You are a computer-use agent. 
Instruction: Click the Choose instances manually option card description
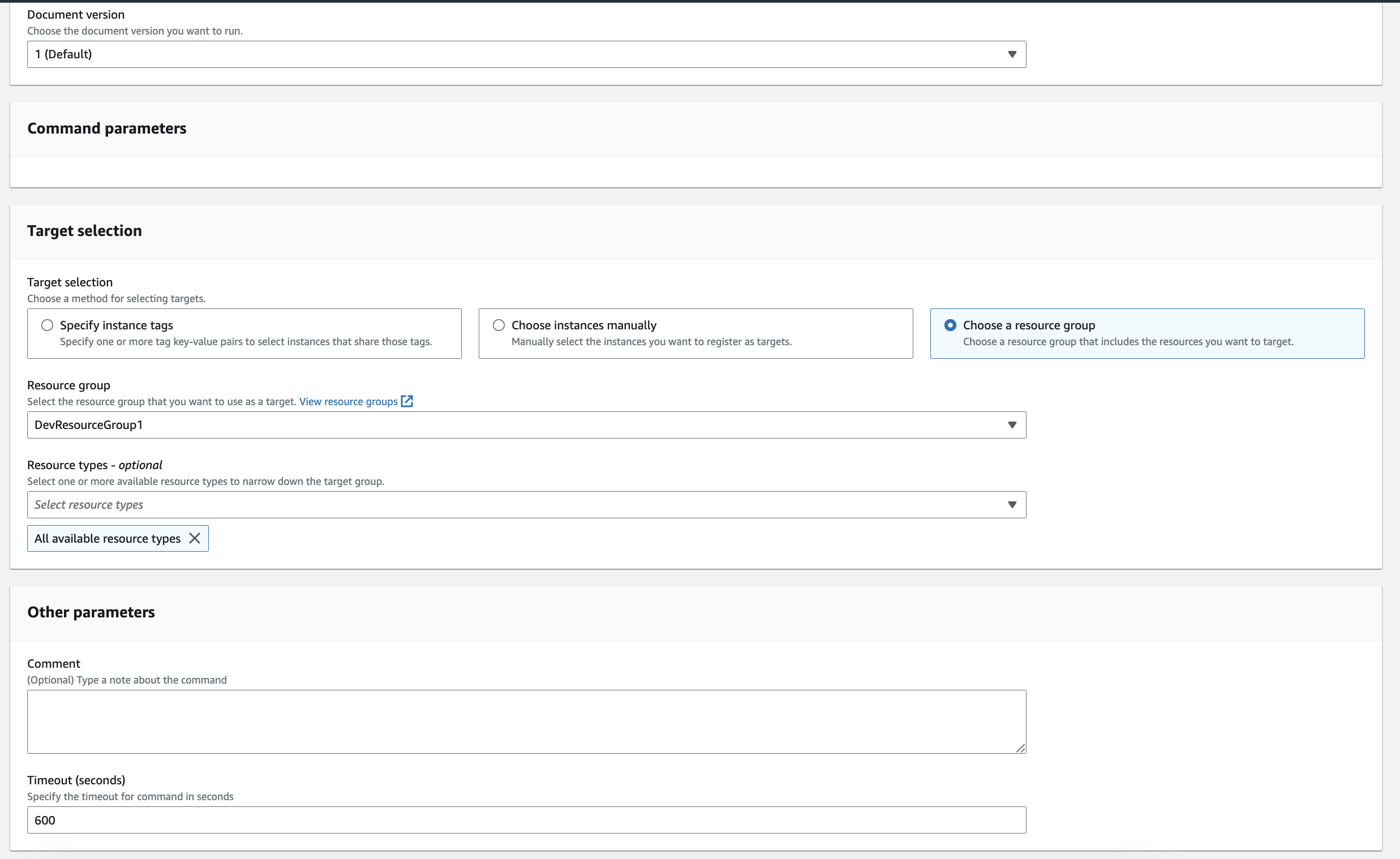(651, 341)
